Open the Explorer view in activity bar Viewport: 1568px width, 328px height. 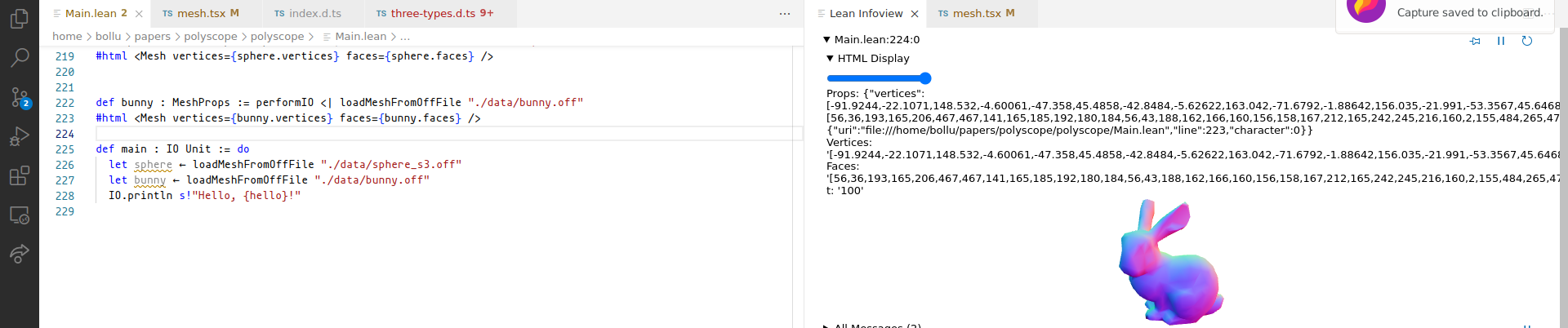(x=20, y=18)
